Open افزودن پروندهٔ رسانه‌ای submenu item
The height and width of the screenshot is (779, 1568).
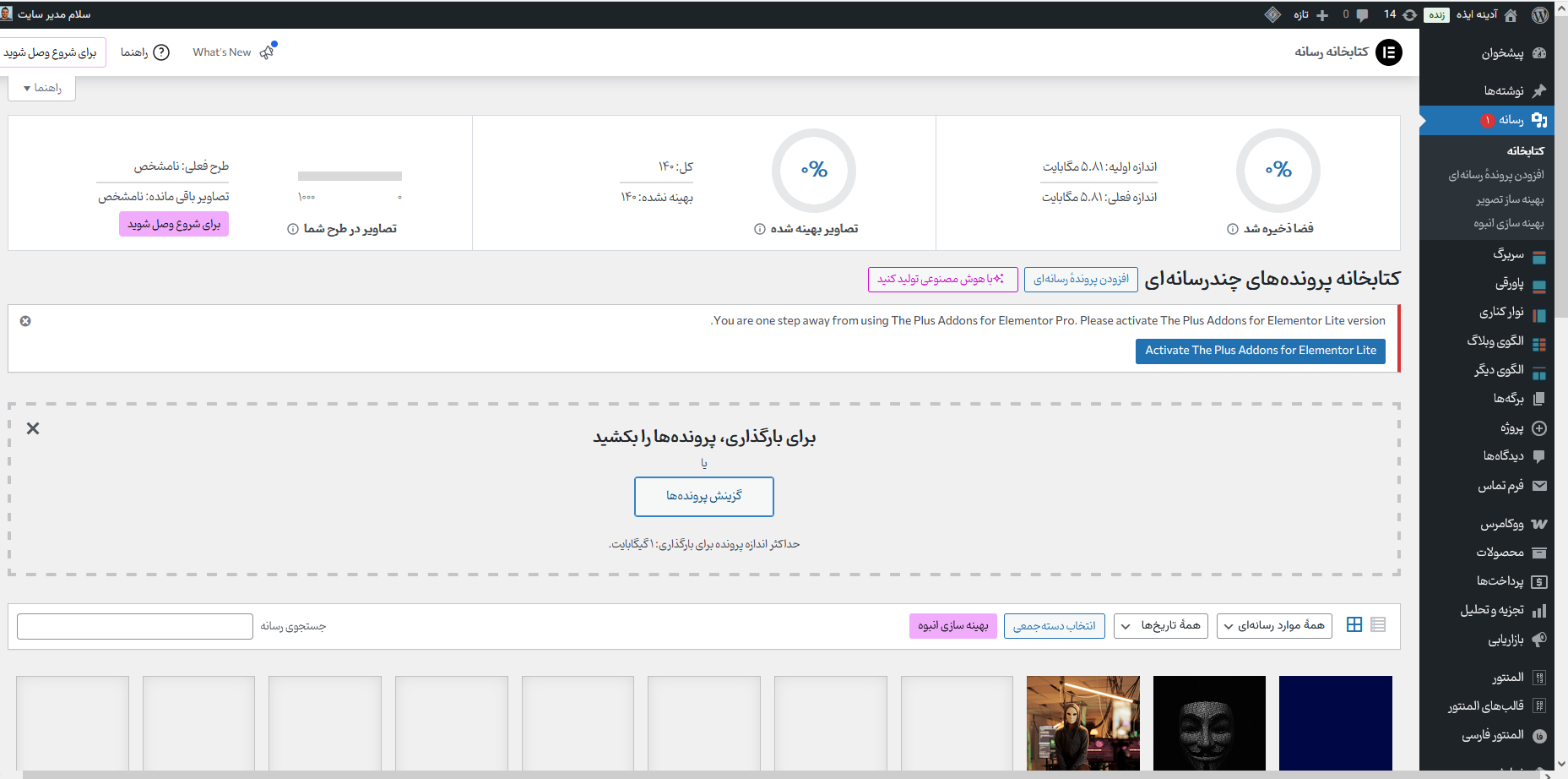pyautogui.click(x=1495, y=175)
